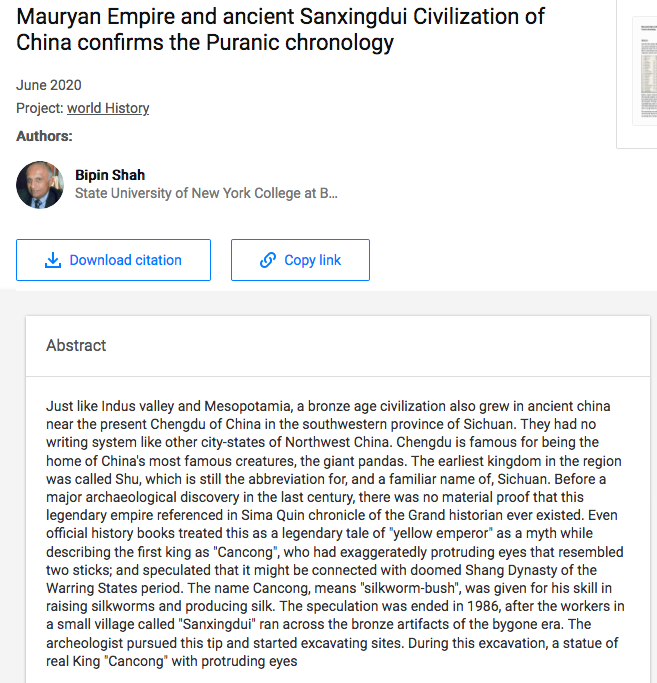
Task: Open the "world History" project link
Action: pyautogui.click(x=108, y=108)
